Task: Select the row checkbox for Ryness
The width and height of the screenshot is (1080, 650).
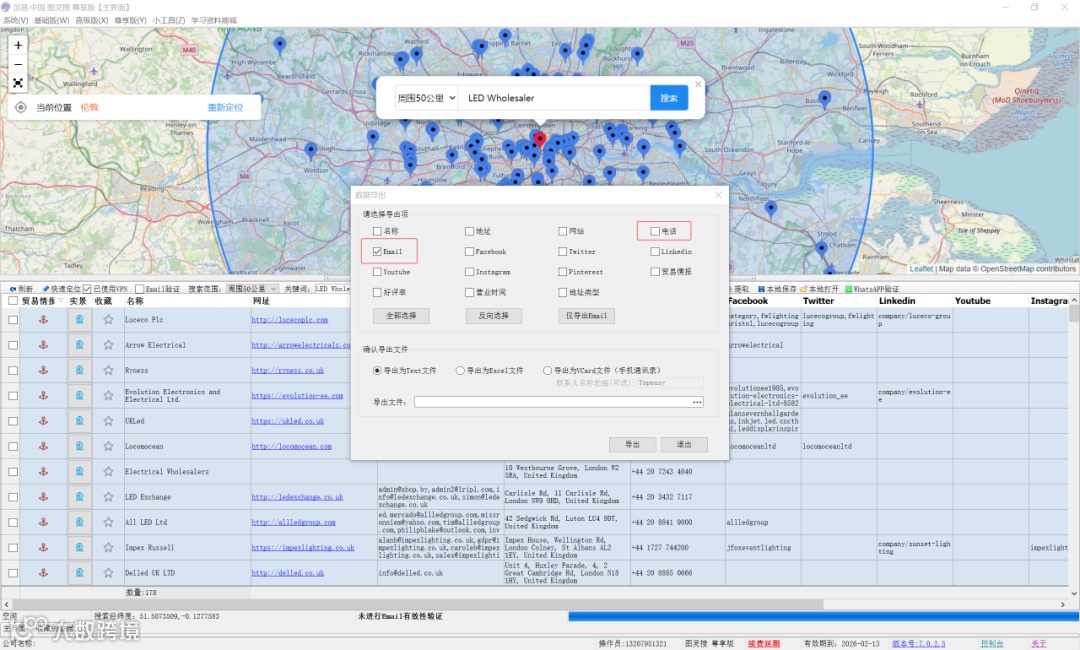Action: pos(13,370)
